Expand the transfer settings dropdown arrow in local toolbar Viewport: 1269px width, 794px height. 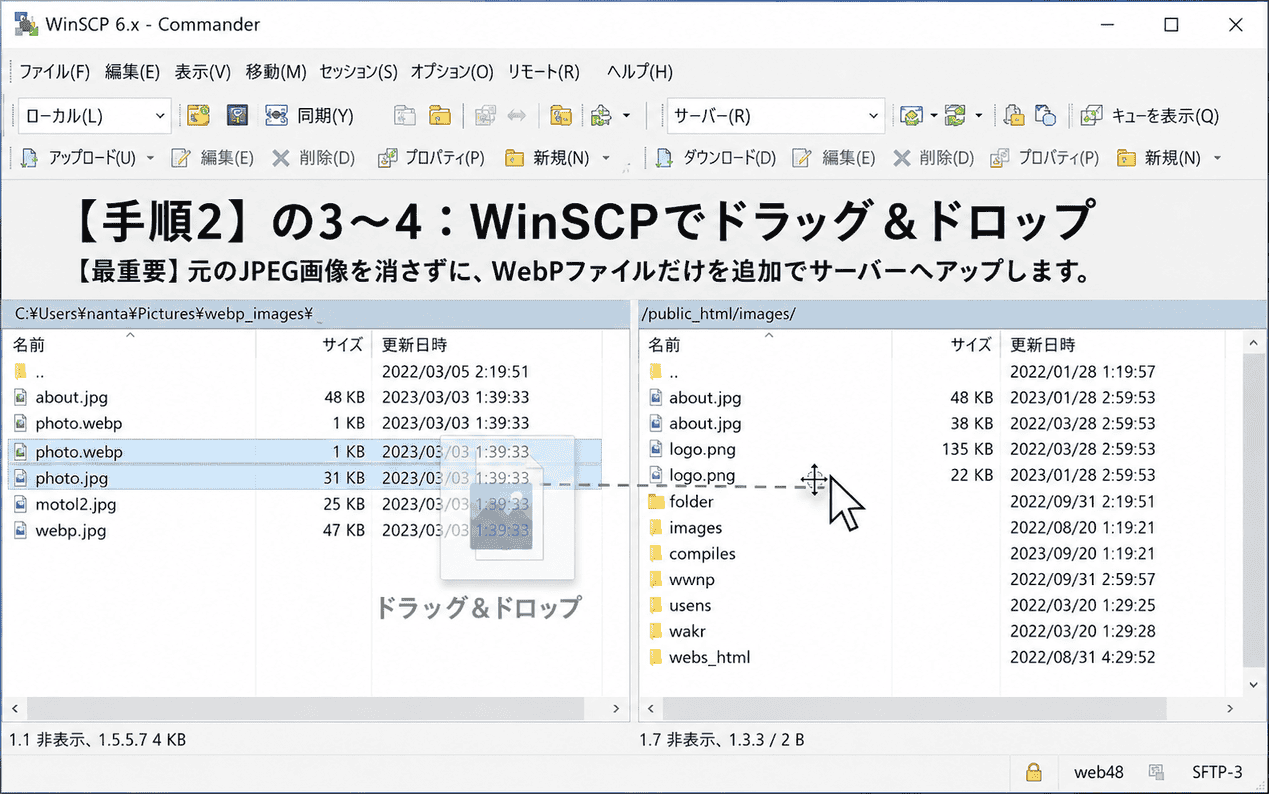point(626,116)
